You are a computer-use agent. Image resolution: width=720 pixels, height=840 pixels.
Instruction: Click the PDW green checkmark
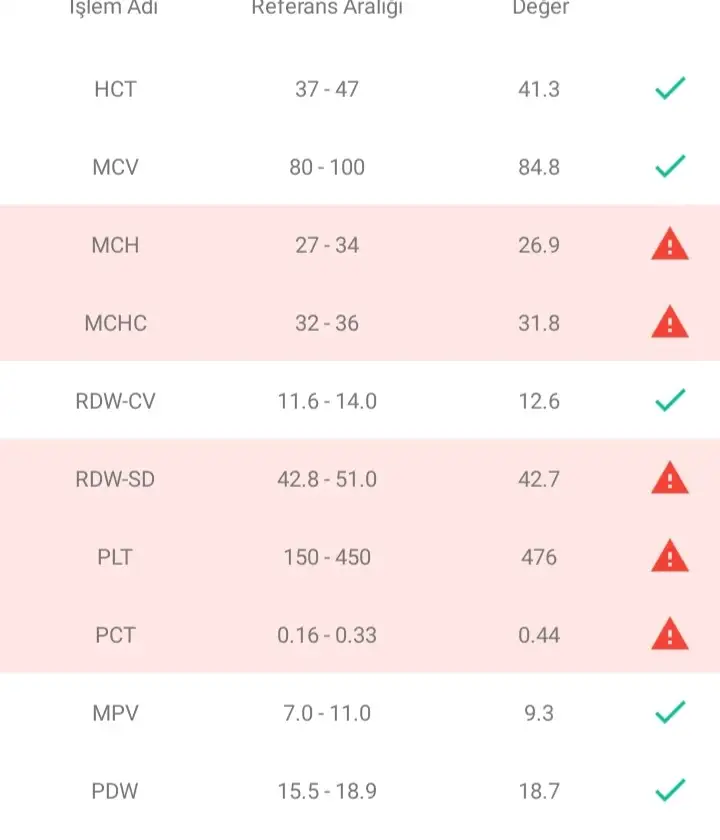tap(670, 790)
